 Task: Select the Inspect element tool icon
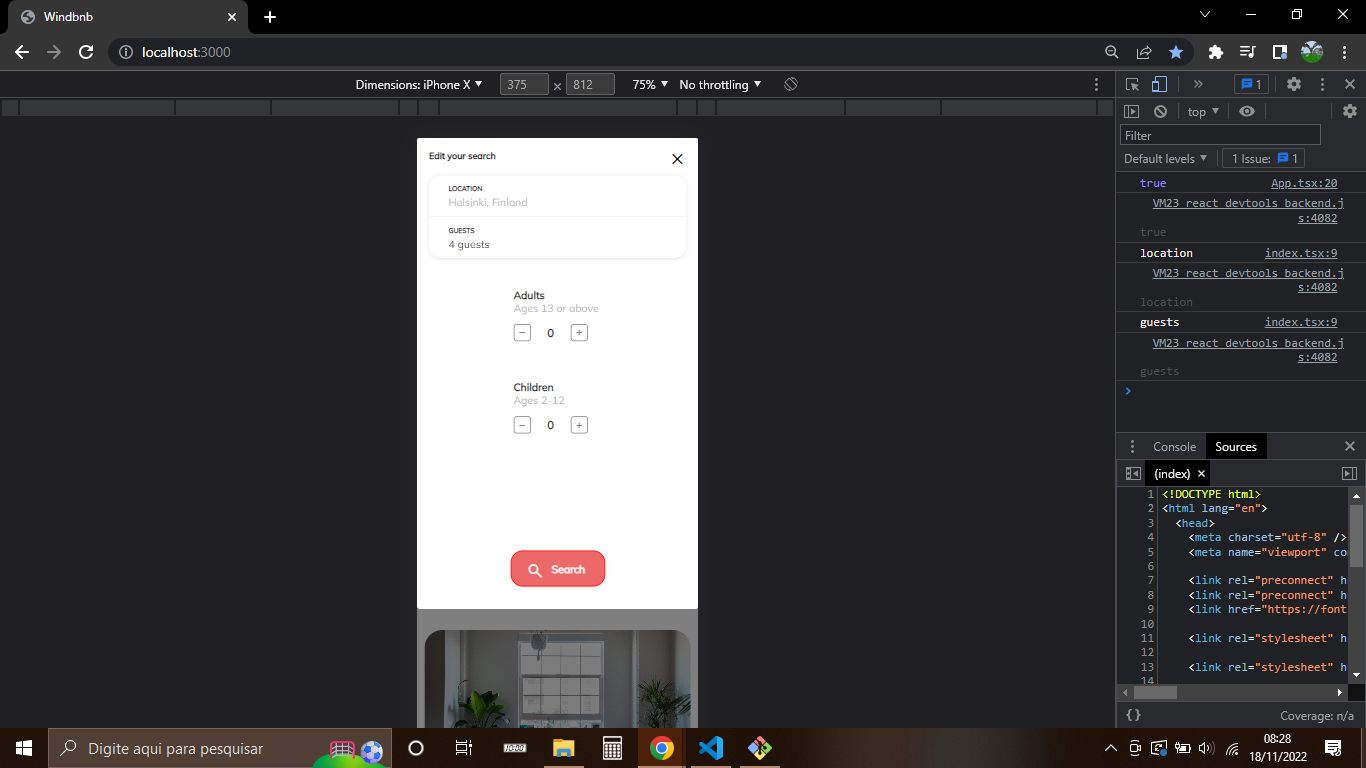(x=1133, y=84)
